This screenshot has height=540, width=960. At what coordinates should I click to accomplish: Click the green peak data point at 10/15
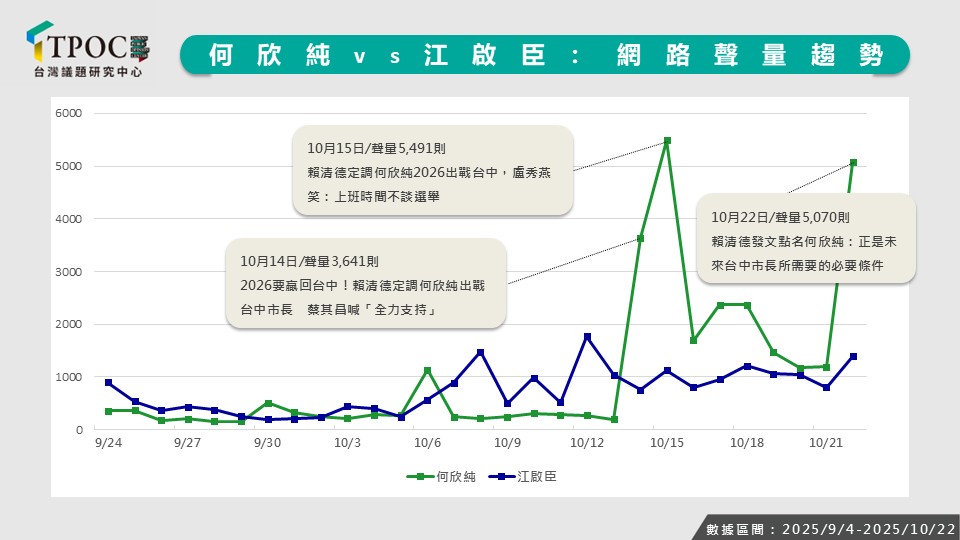(667, 141)
